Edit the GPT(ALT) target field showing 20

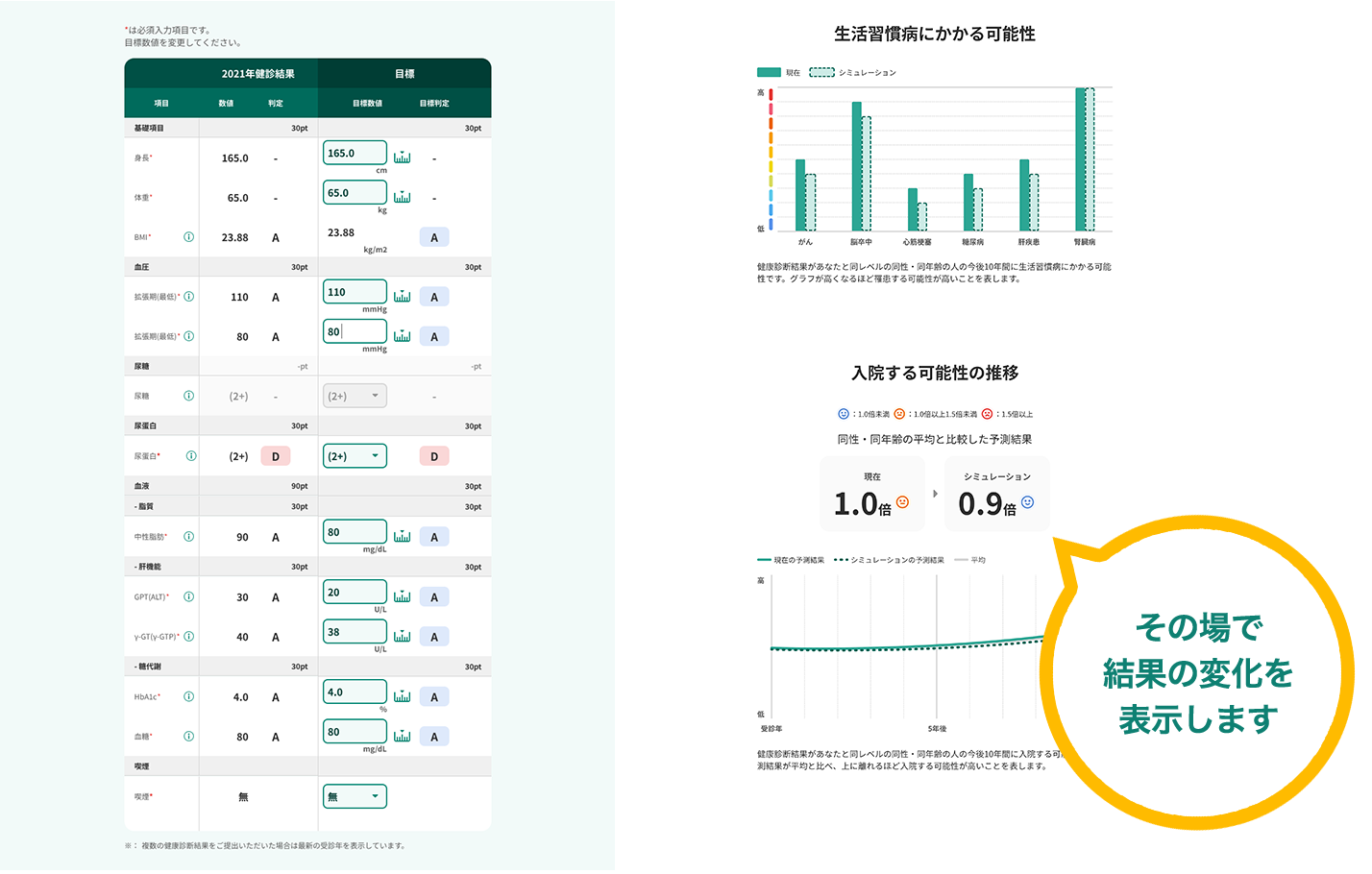click(355, 593)
